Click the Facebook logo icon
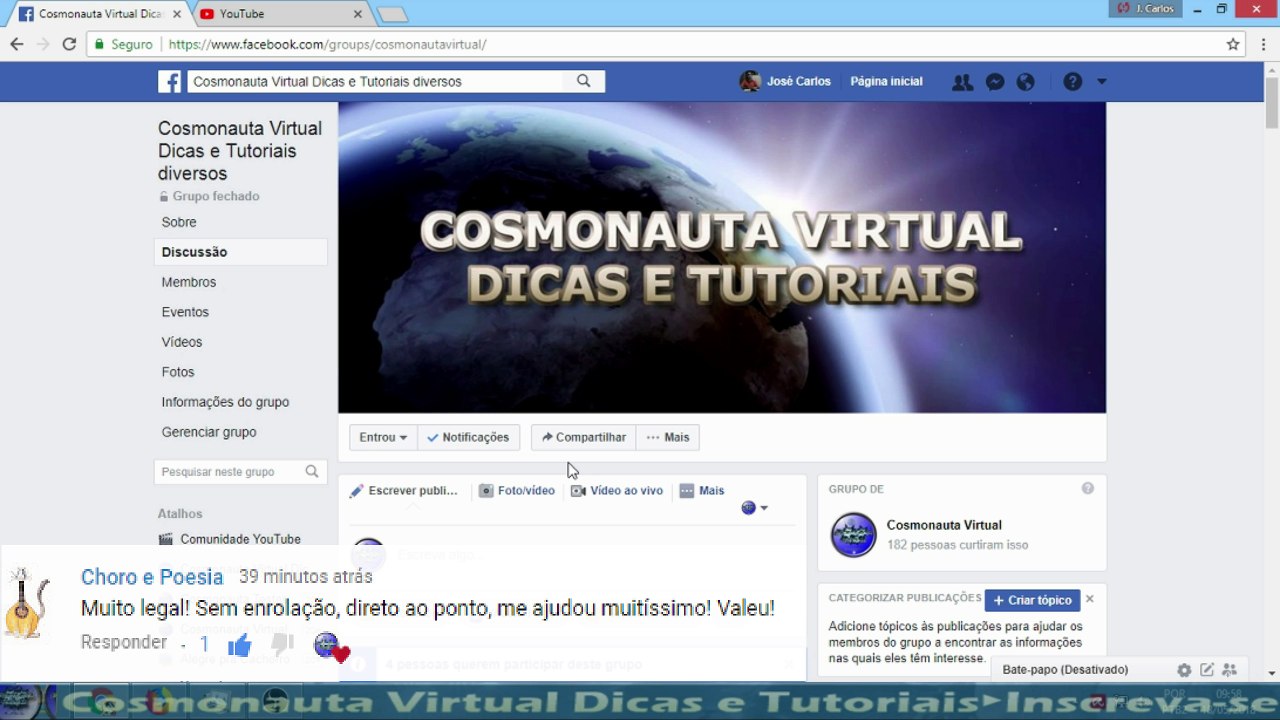The image size is (1280, 720). (x=170, y=81)
